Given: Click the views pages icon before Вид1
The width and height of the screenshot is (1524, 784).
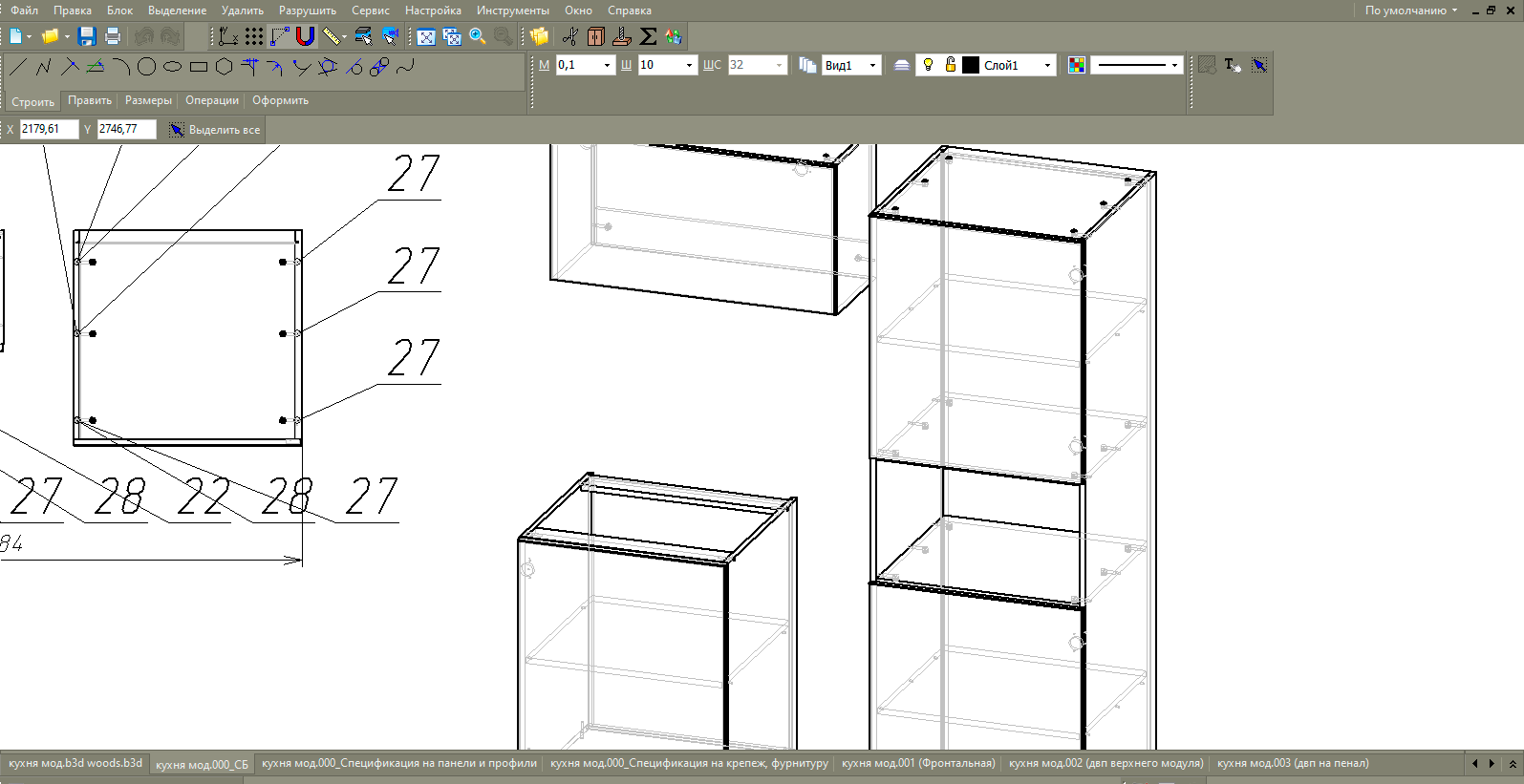Looking at the screenshot, I should click(x=807, y=65).
